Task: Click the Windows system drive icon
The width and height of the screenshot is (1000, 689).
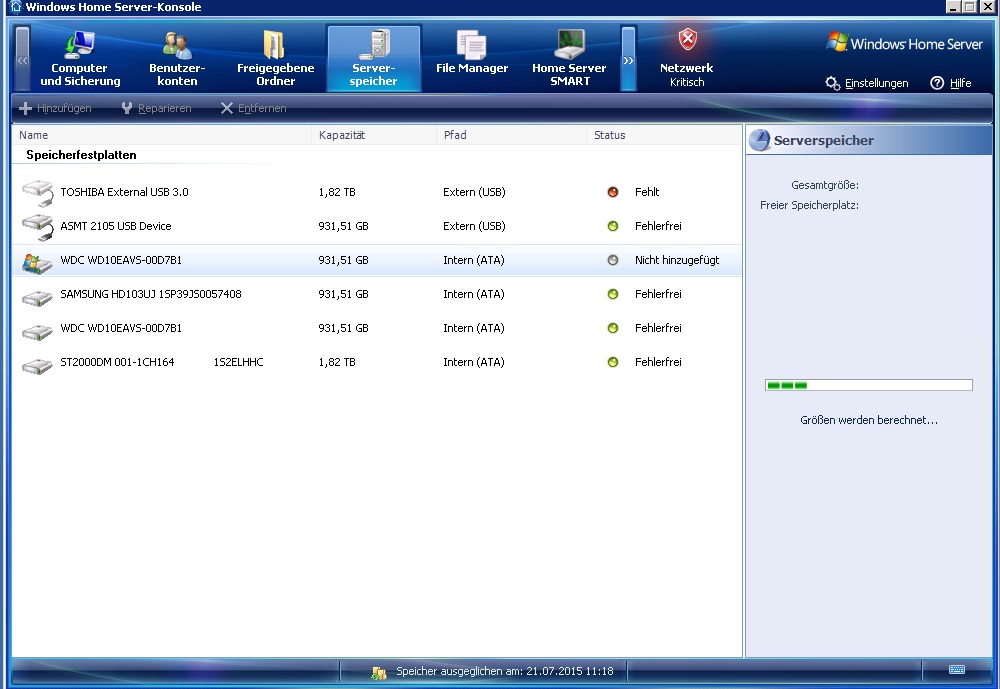Action: click(37, 262)
